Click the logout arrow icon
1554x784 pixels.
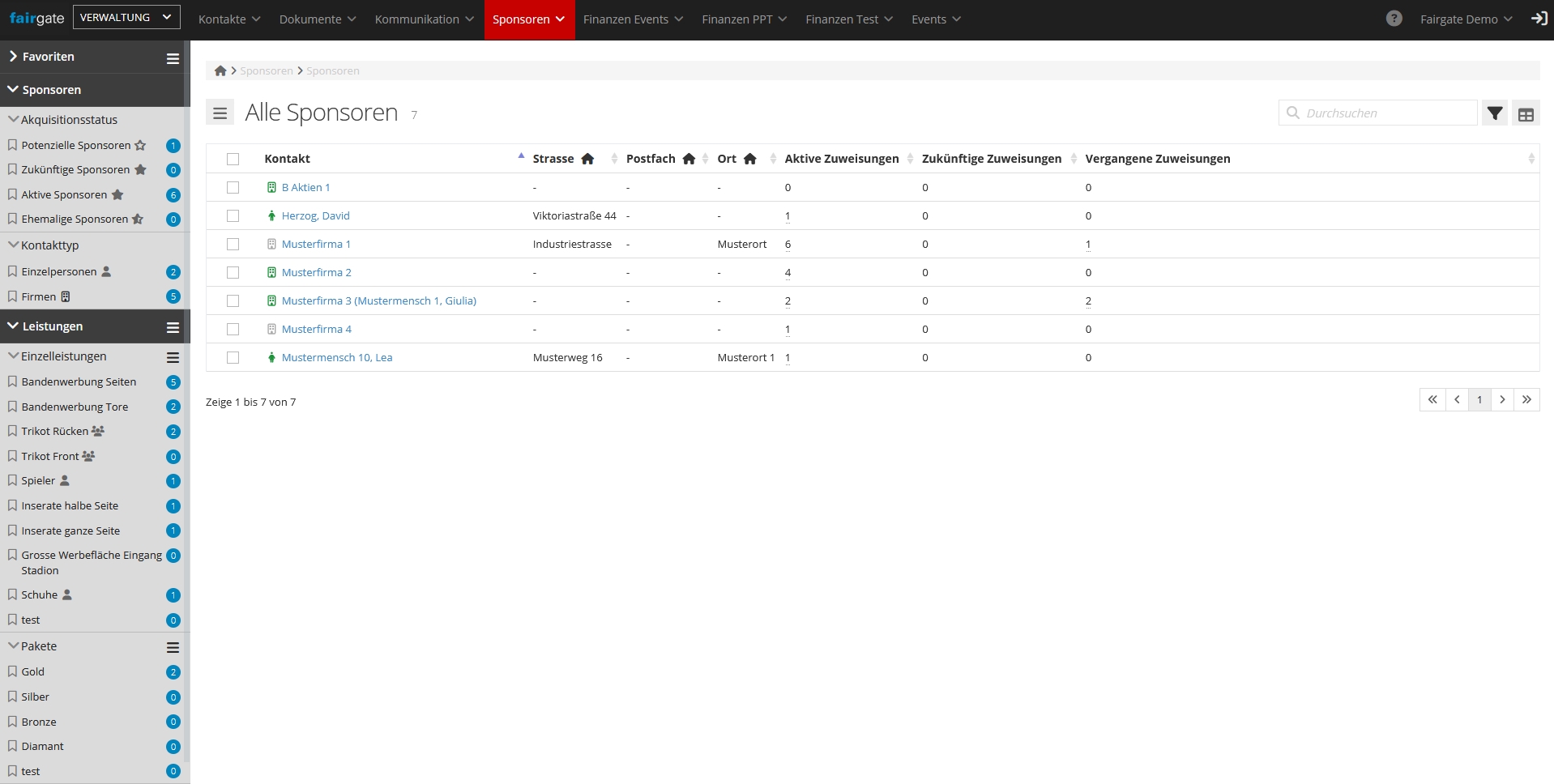click(x=1539, y=19)
